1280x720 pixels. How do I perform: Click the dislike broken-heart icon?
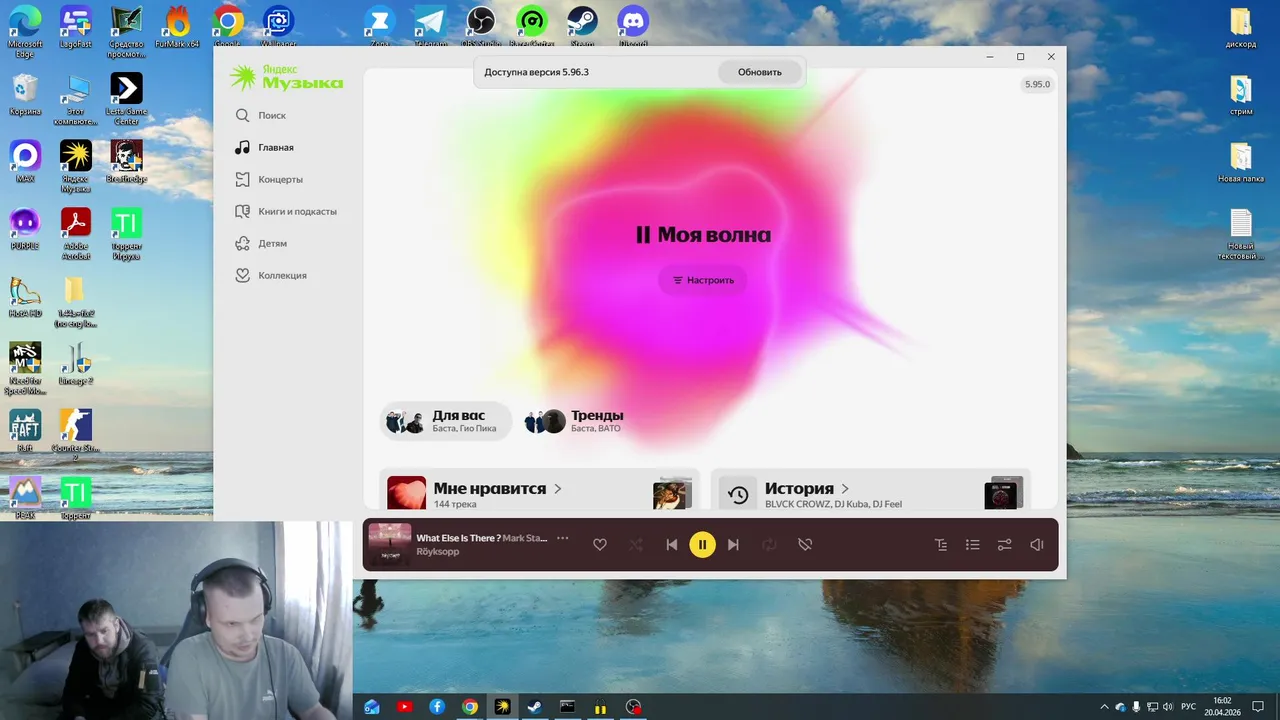pos(805,545)
